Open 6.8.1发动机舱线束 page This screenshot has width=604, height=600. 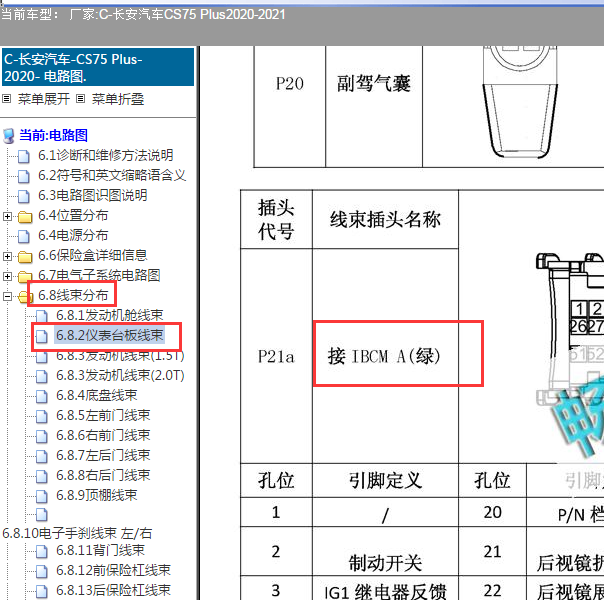[109, 315]
